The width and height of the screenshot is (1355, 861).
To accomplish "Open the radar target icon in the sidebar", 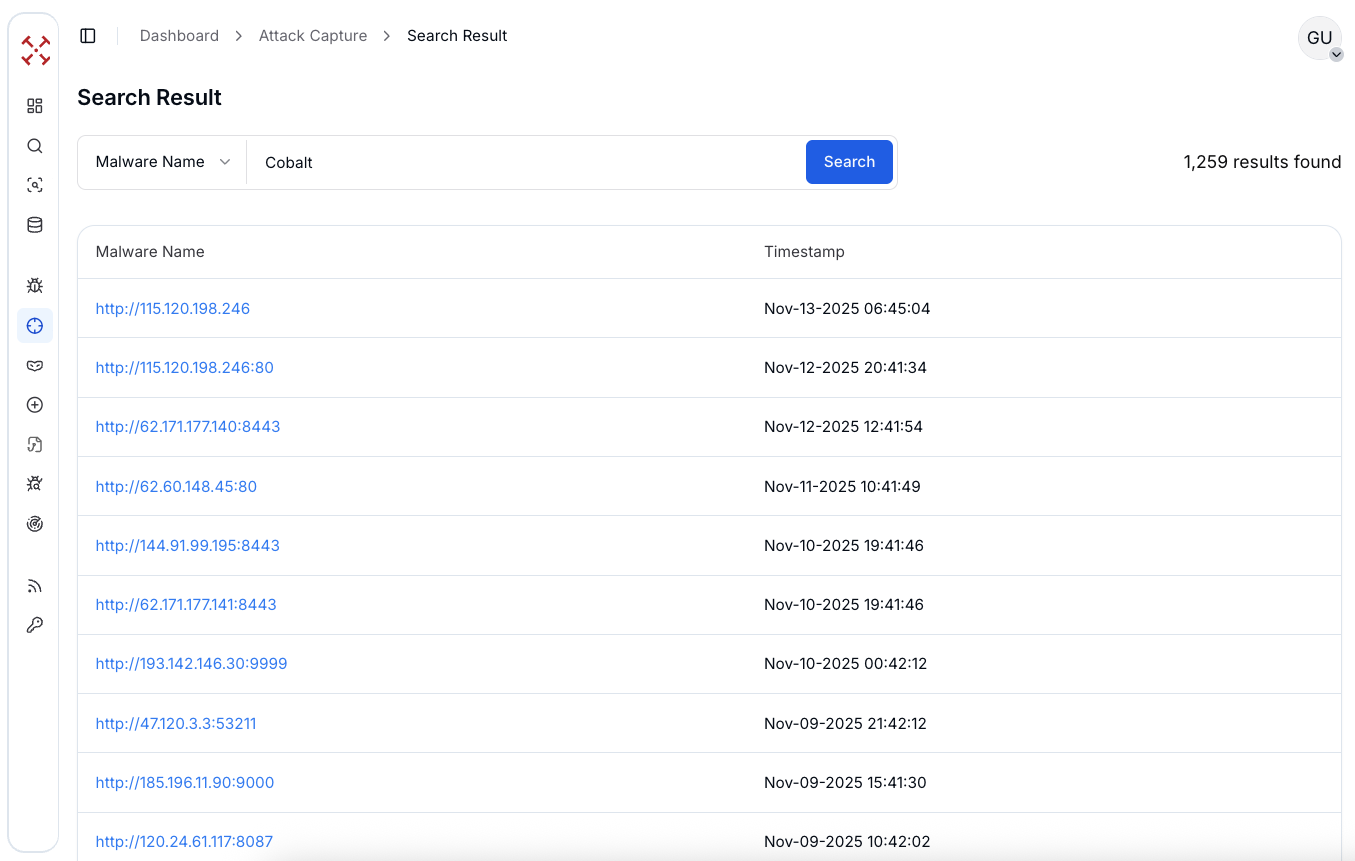I will coord(34,523).
